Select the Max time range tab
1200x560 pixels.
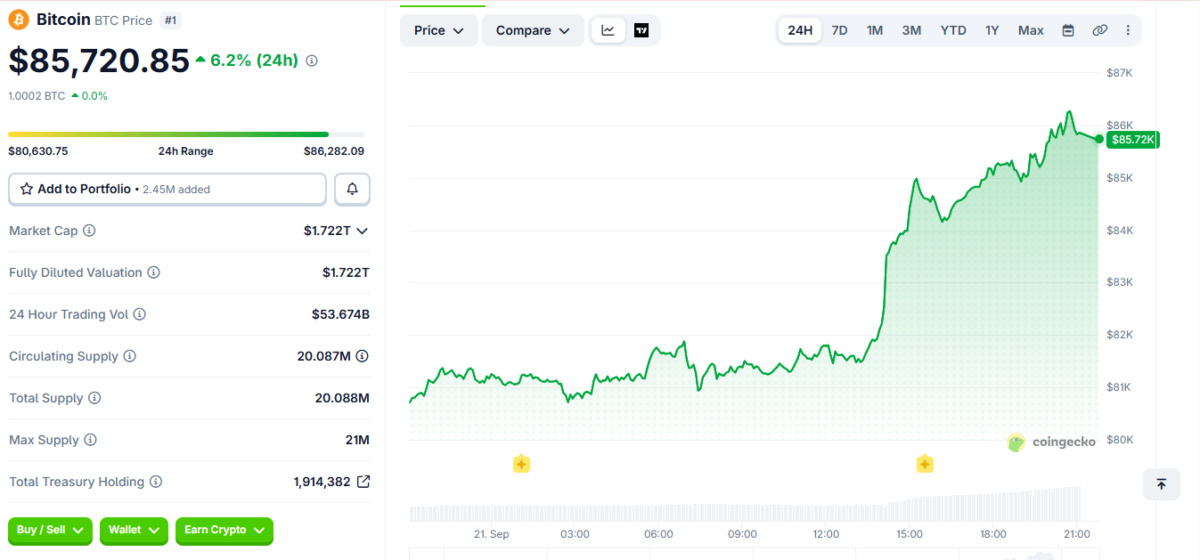pos(1031,30)
